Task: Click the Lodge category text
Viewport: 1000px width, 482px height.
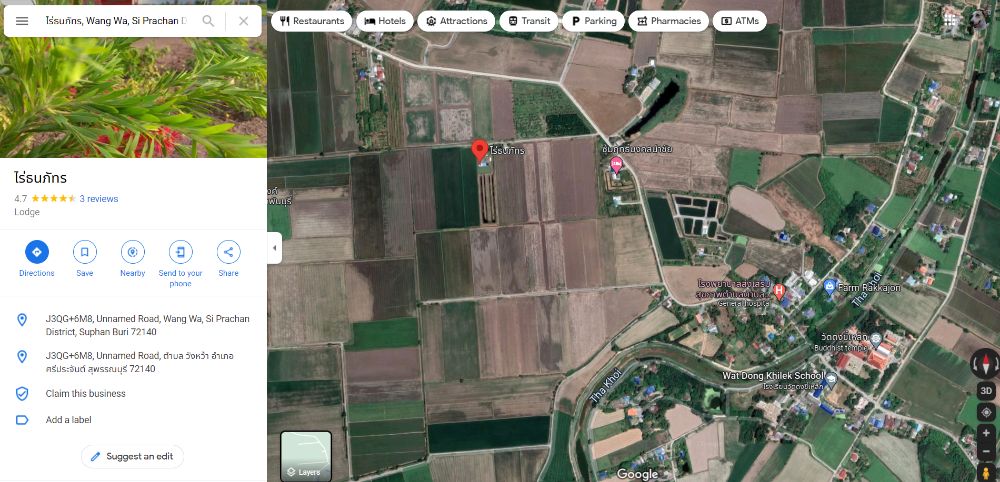Action: click(x=27, y=212)
